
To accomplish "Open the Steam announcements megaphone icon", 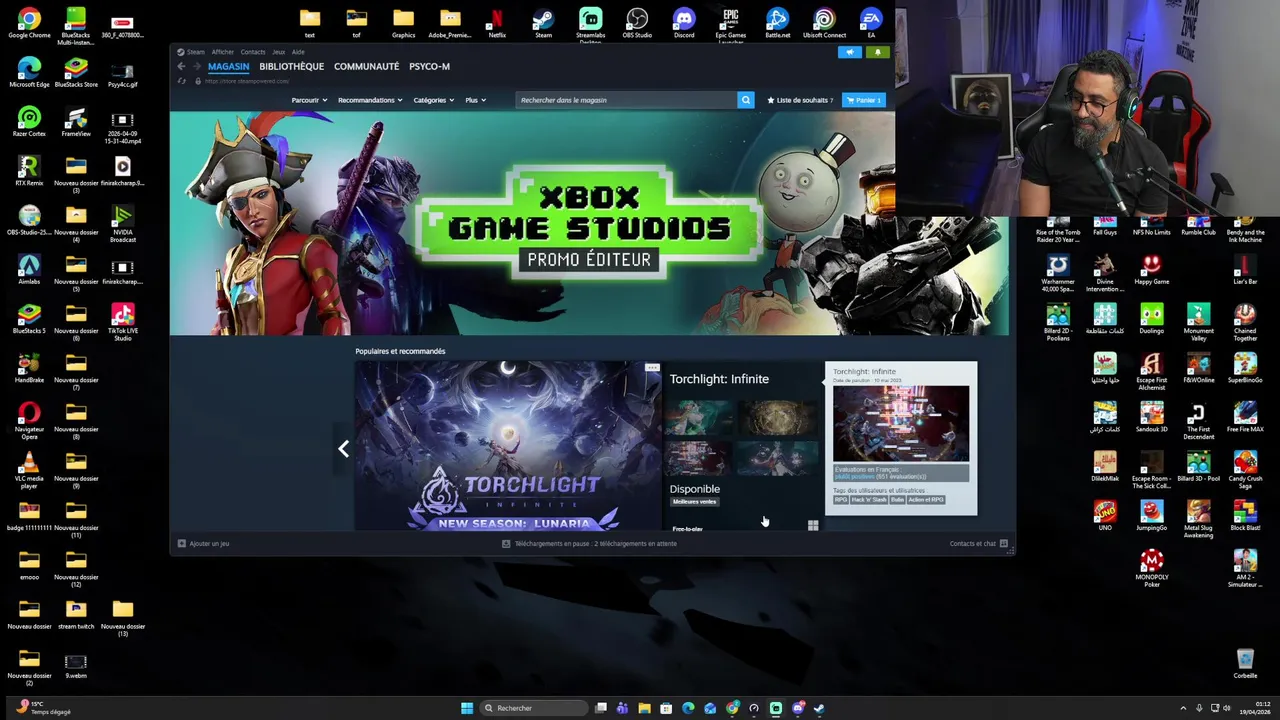I will pos(849,52).
